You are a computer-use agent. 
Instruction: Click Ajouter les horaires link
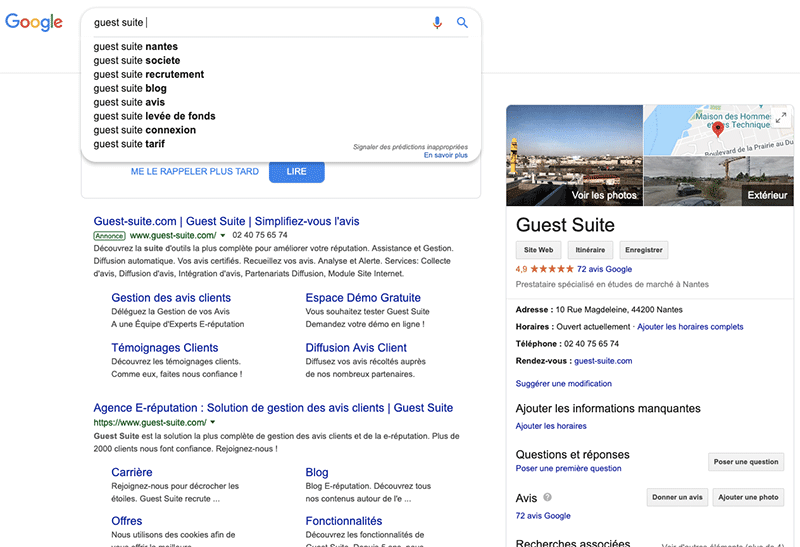pyautogui.click(x=551, y=426)
